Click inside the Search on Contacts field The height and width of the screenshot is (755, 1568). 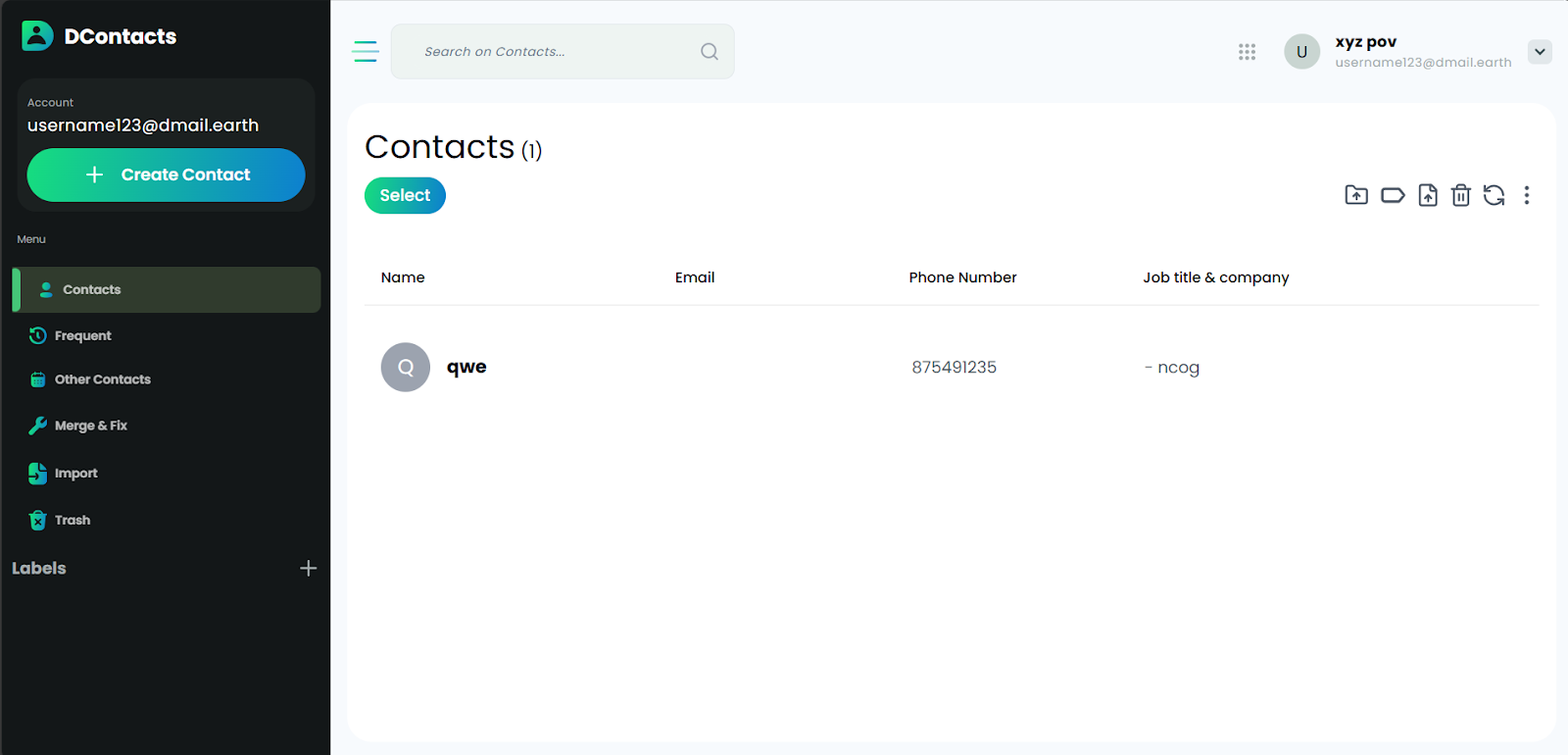[539, 51]
